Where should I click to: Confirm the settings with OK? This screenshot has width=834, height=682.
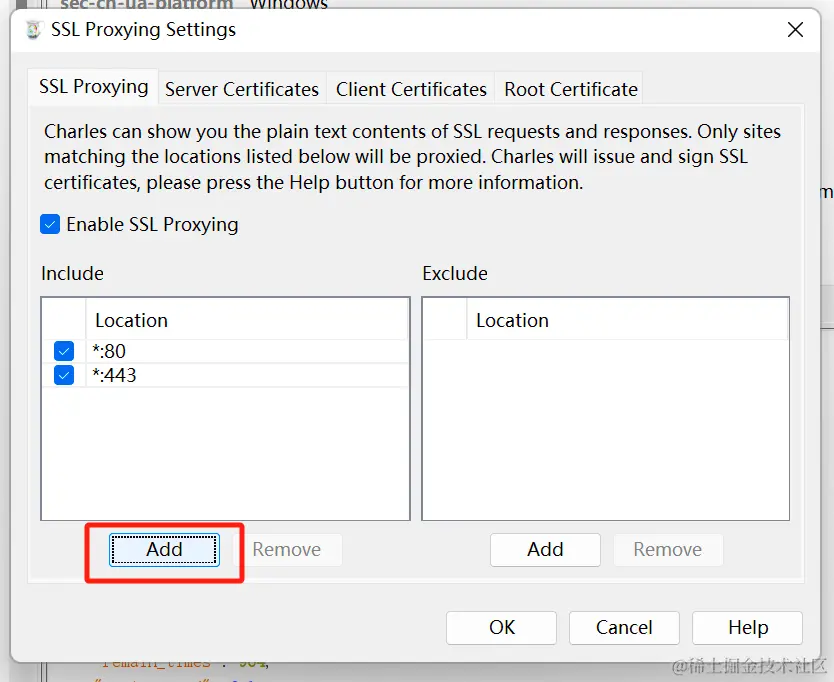pos(502,628)
